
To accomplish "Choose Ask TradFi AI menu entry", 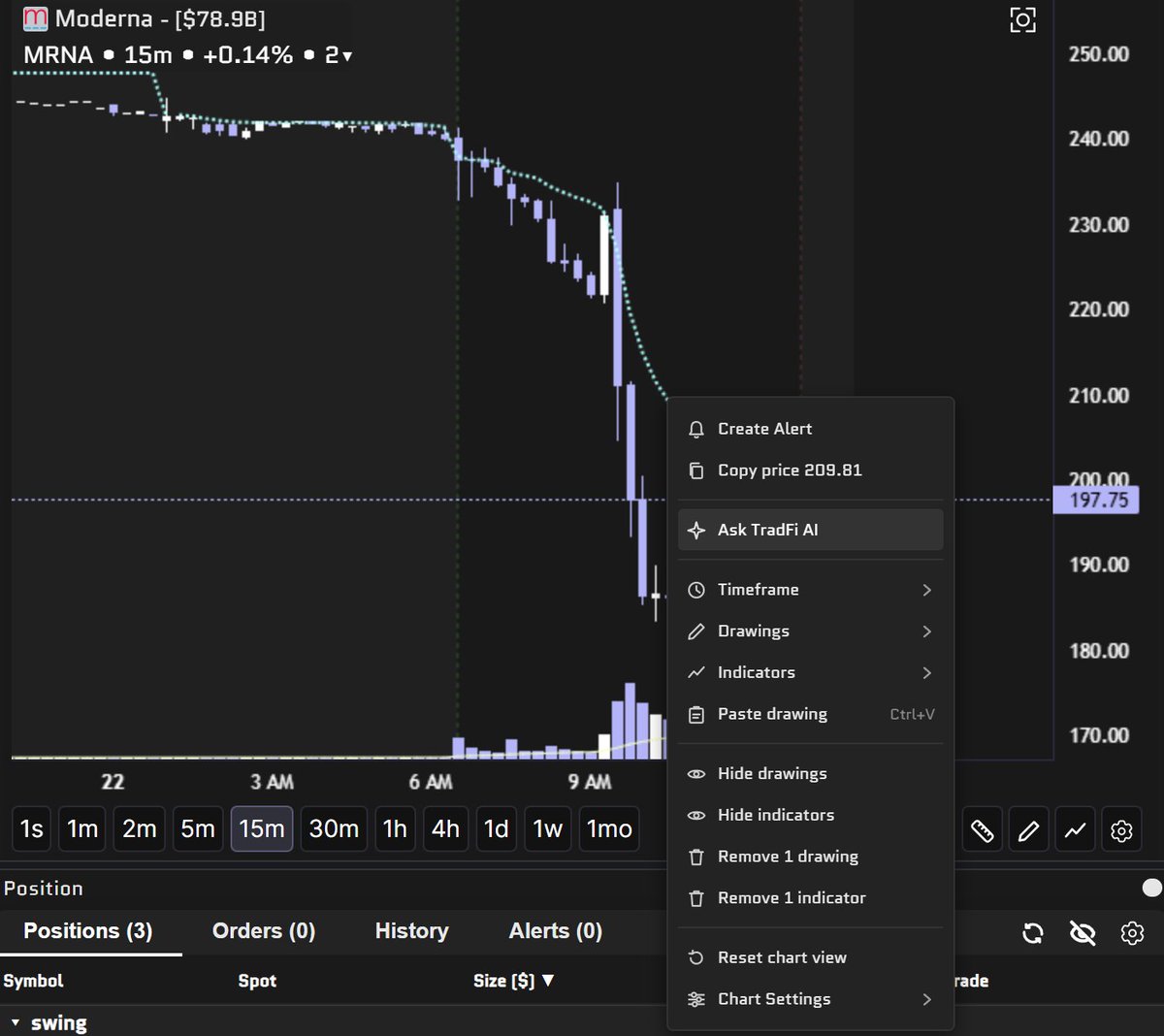I will coord(811,530).
